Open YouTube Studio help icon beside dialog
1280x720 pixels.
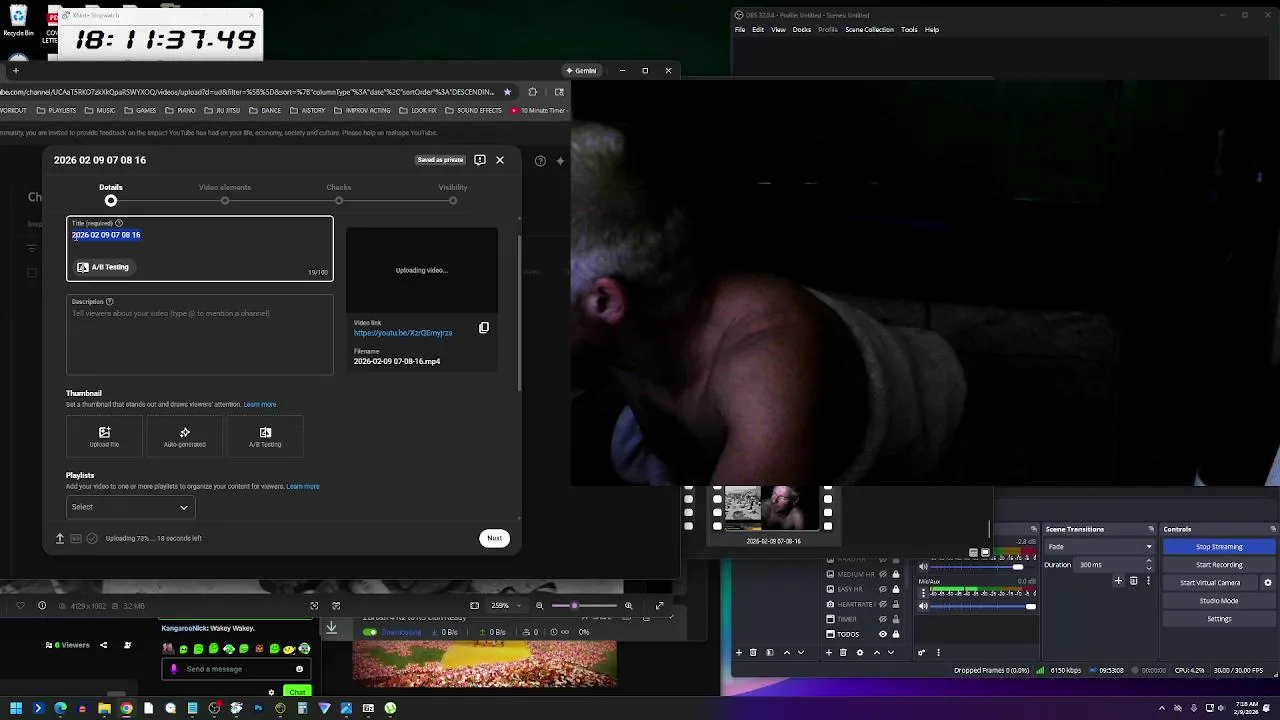(x=540, y=160)
